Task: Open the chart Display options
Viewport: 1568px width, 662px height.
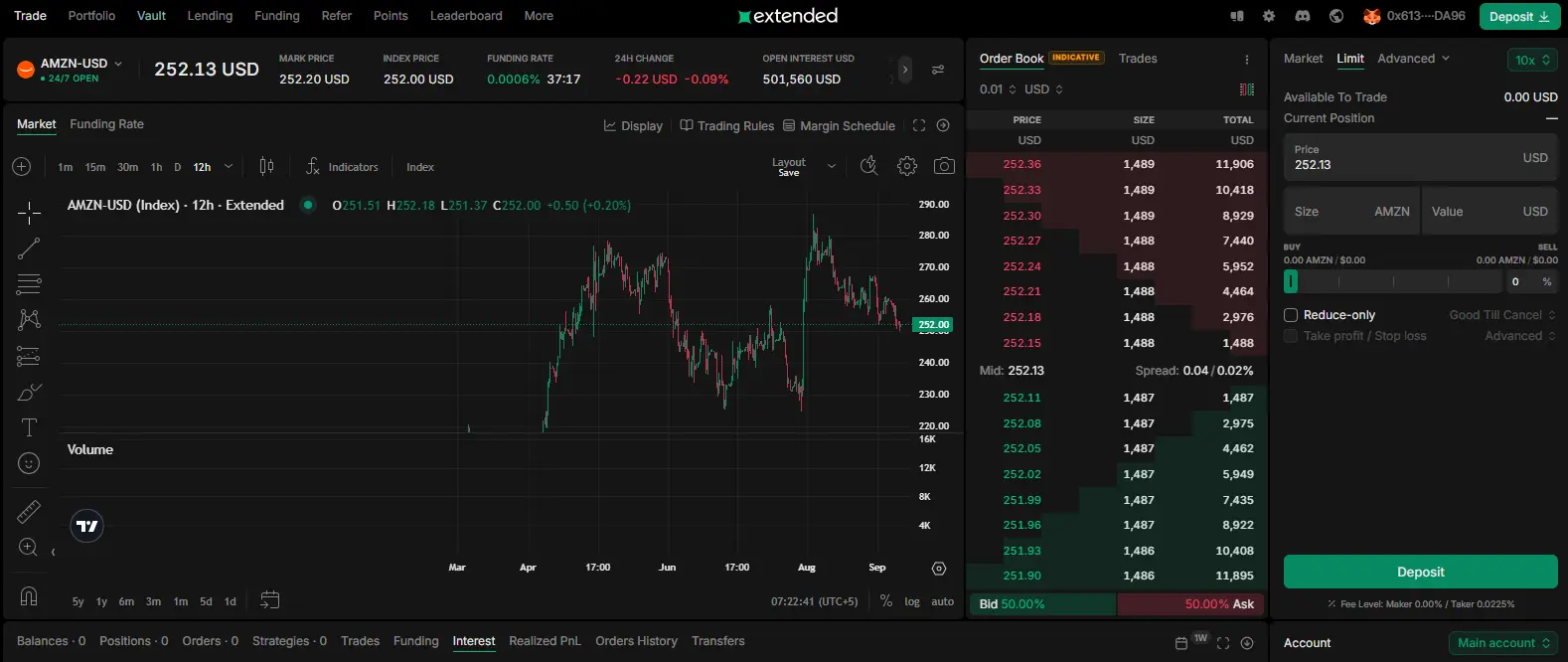Action: pyautogui.click(x=633, y=126)
